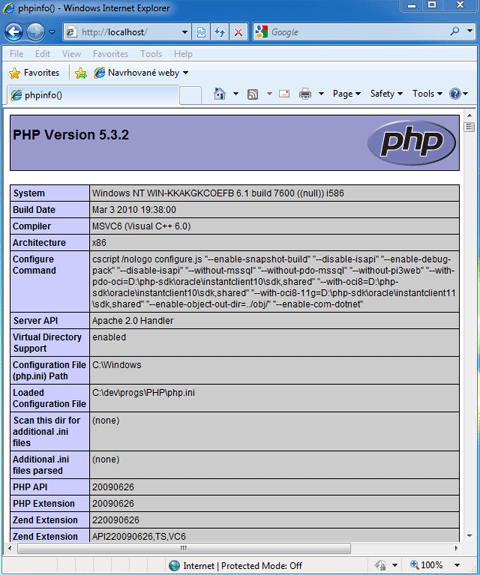This screenshot has height=575, width=480.
Task: Open the View menu
Action: pyautogui.click(x=72, y=54)
